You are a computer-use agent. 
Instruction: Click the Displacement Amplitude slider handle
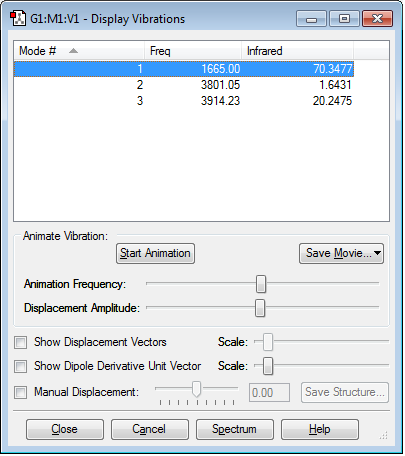(260, 308)
